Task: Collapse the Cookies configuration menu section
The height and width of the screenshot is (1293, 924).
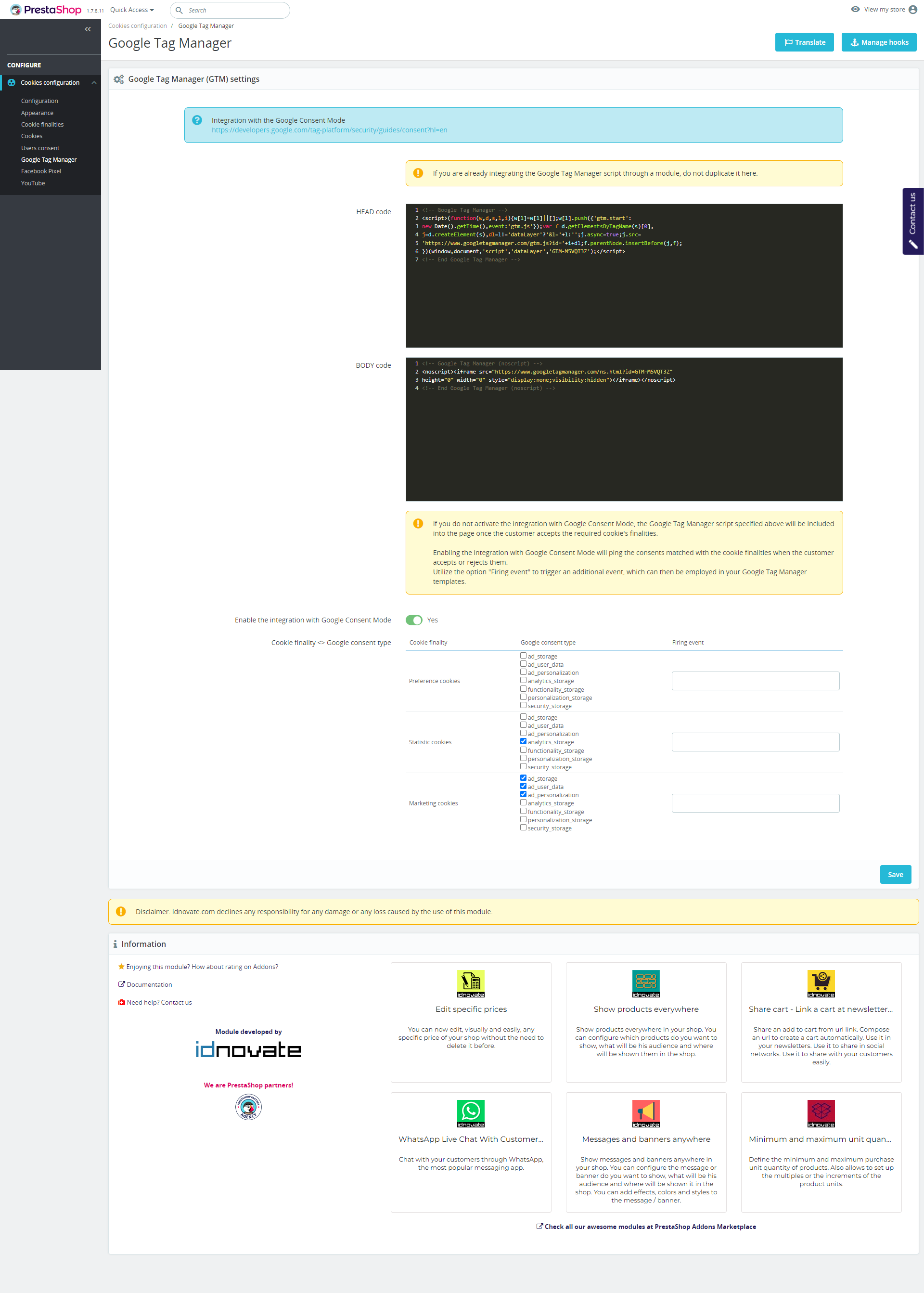Action: (94, 82)
